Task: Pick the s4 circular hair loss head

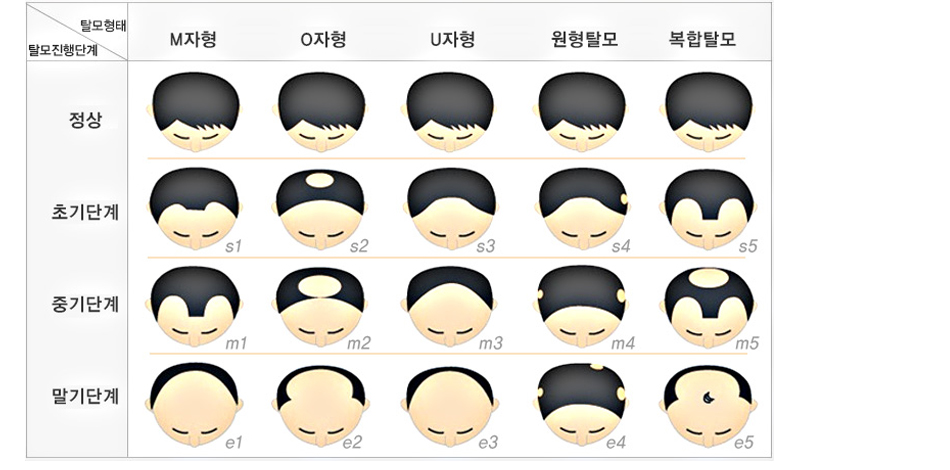Action: (582, 208)
